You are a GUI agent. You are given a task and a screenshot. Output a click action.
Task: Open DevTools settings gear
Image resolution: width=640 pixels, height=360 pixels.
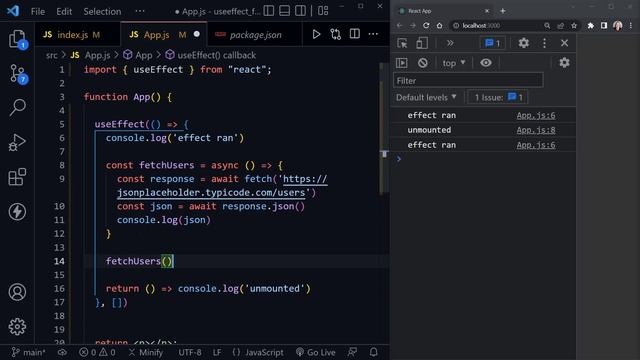[x=524, y=43]
